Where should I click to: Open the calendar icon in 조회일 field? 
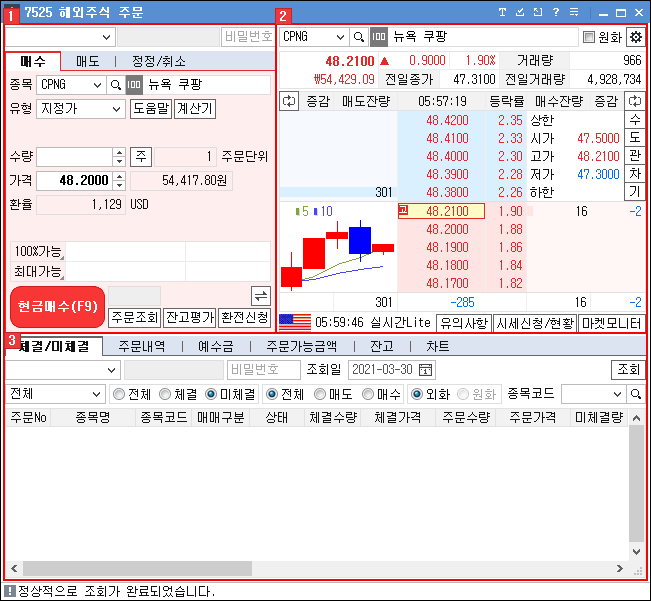[x=426, y=369]
